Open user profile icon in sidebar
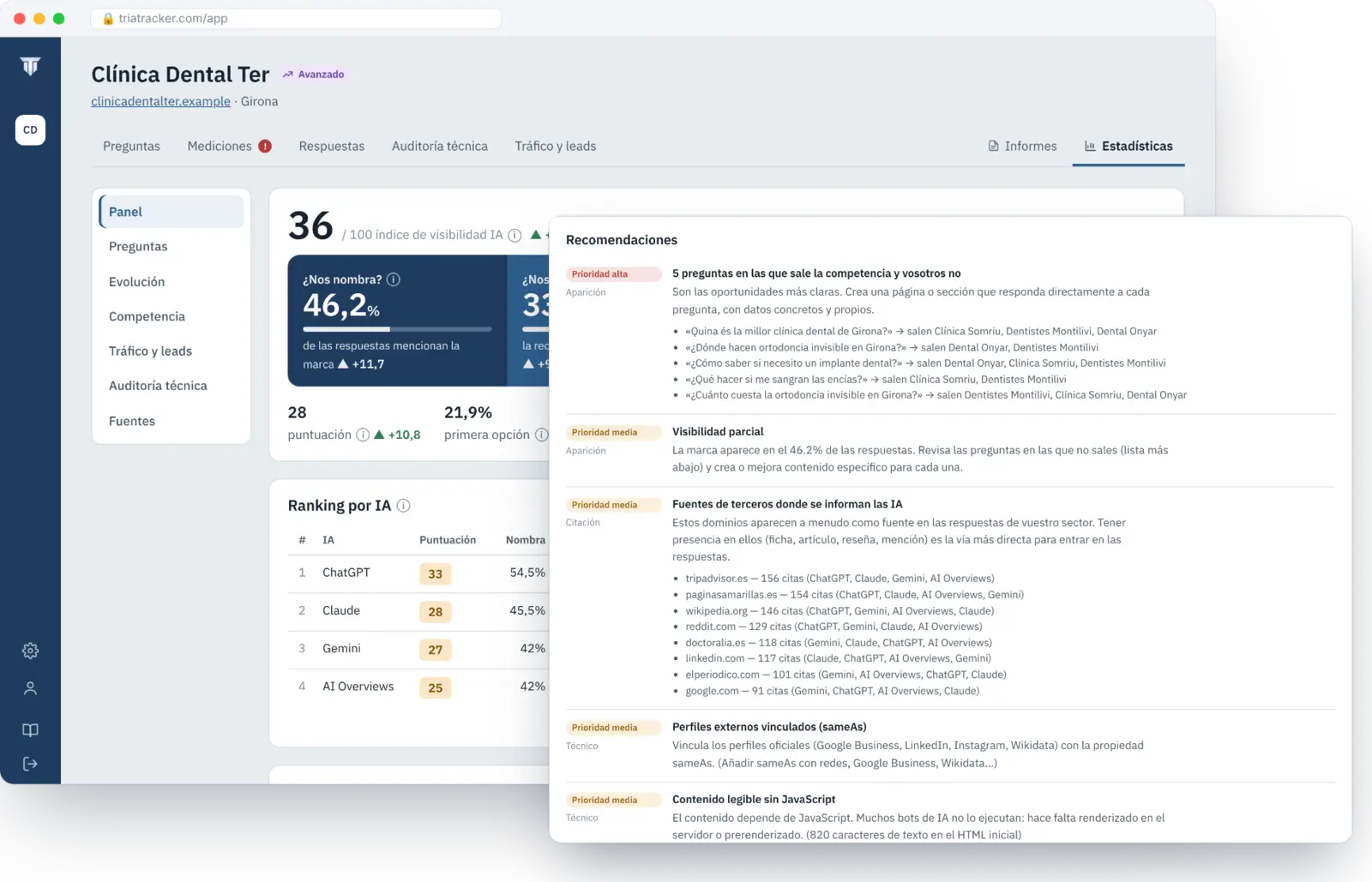The height and width of the screenshot is (882, 1372). pyautogui.click(x=30, y=688)
